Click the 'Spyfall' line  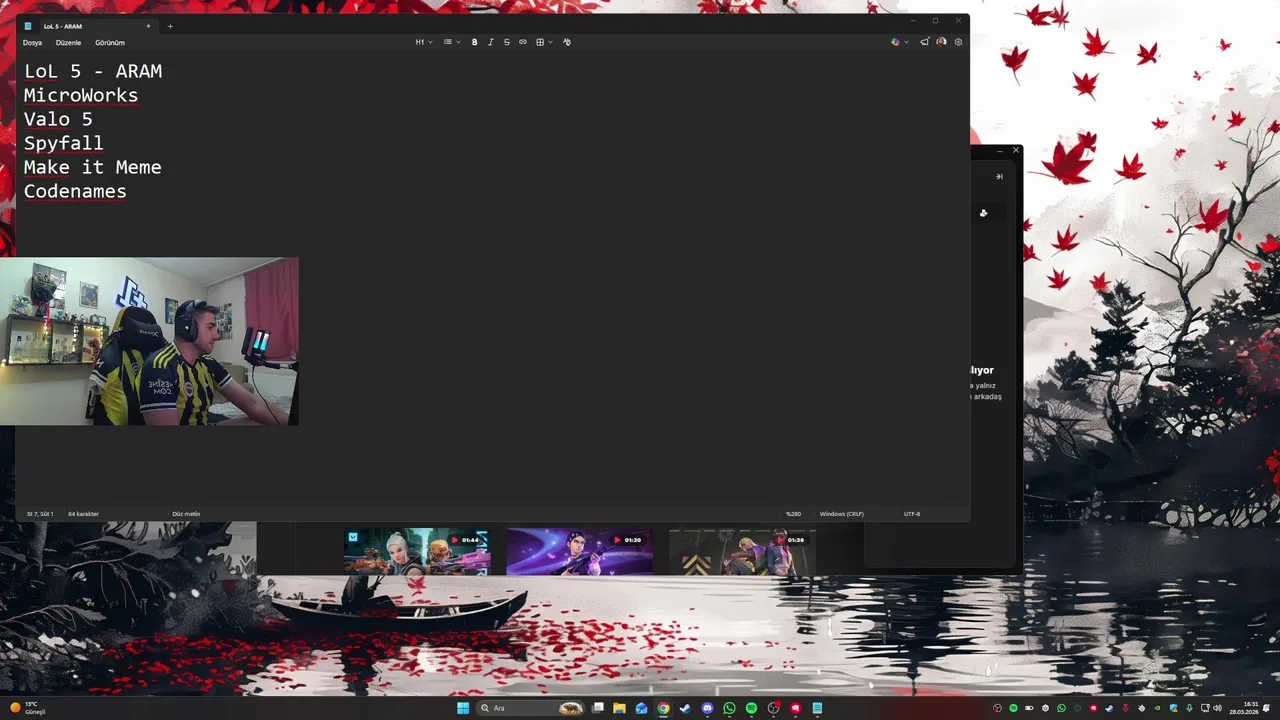coord(64,143)
